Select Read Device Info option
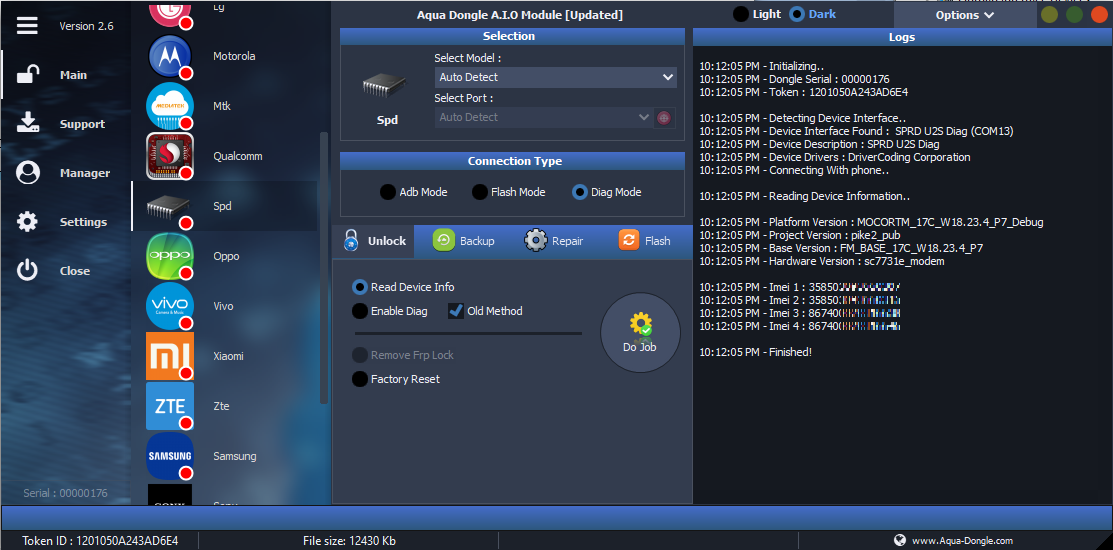The height and width of the screenshot is (550, 1113). (403, 287)
